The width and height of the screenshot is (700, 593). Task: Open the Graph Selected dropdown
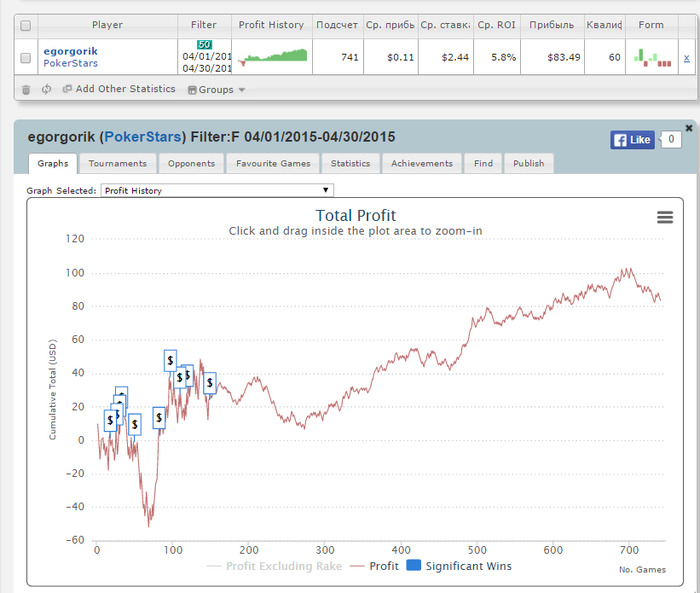point(217,191)
